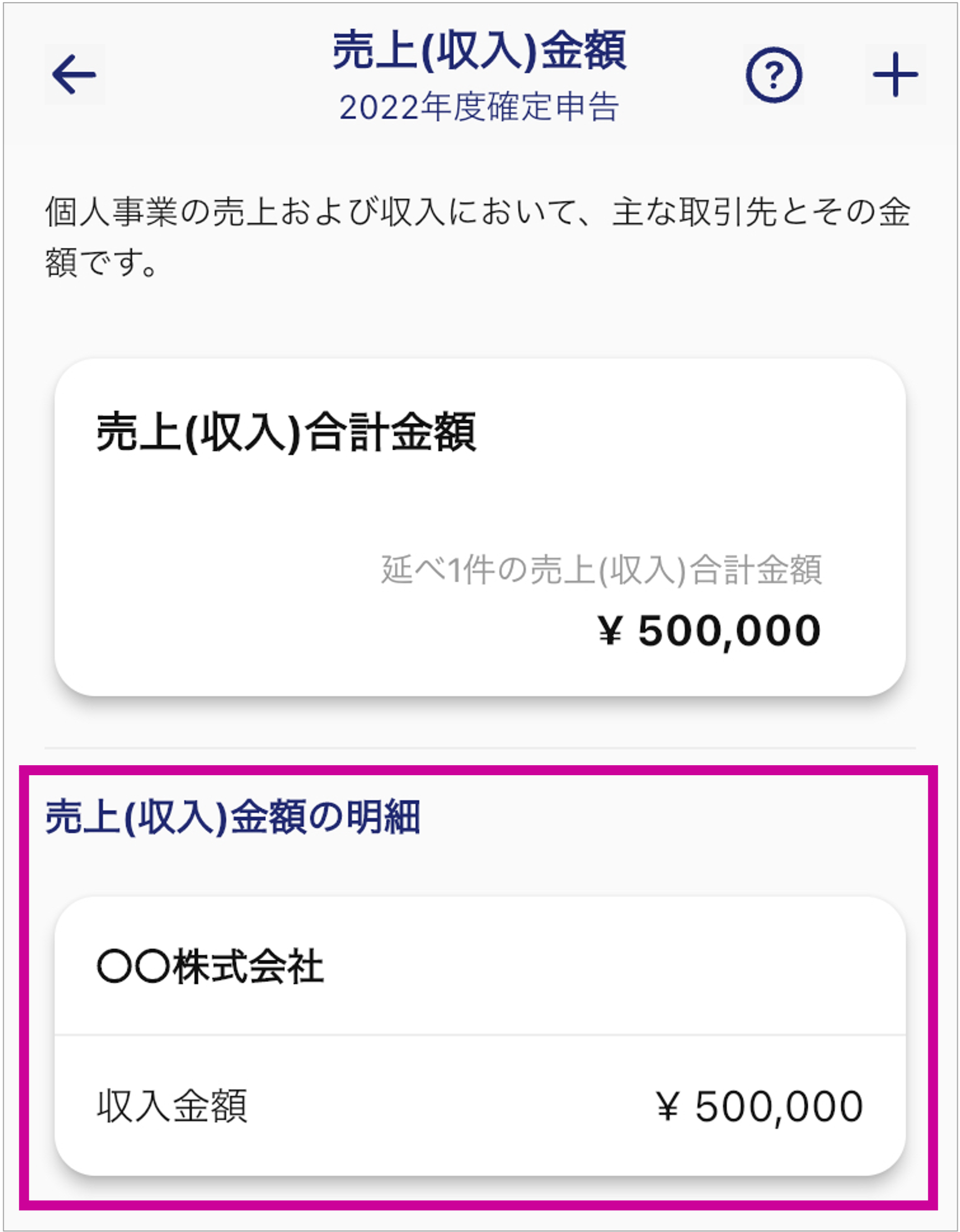The image size is (960, 1232).
Task: Open the 売上(収入)合計金額 summary card heading
Action: click(x=287, y=432)
